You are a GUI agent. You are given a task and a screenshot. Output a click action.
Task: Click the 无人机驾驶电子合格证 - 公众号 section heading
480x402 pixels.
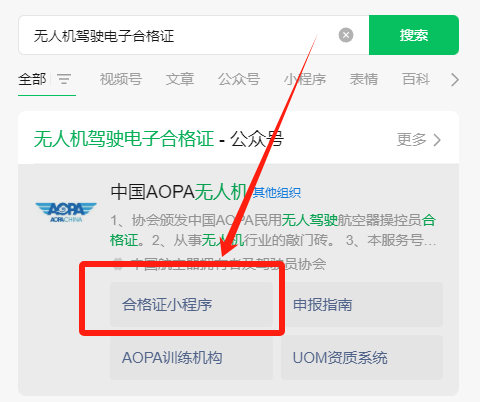coord(159,139)
